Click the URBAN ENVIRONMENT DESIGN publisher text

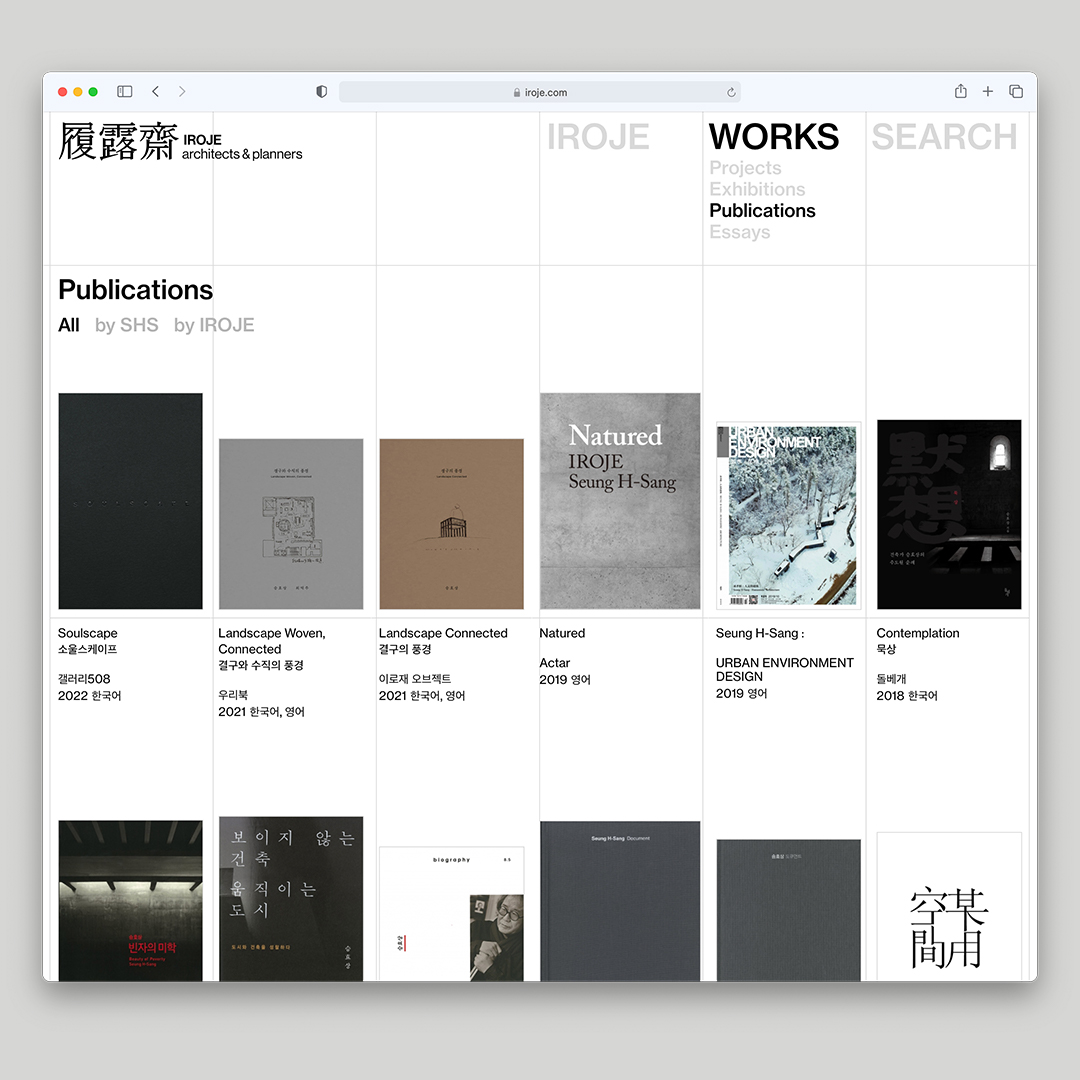pos(785,669)
